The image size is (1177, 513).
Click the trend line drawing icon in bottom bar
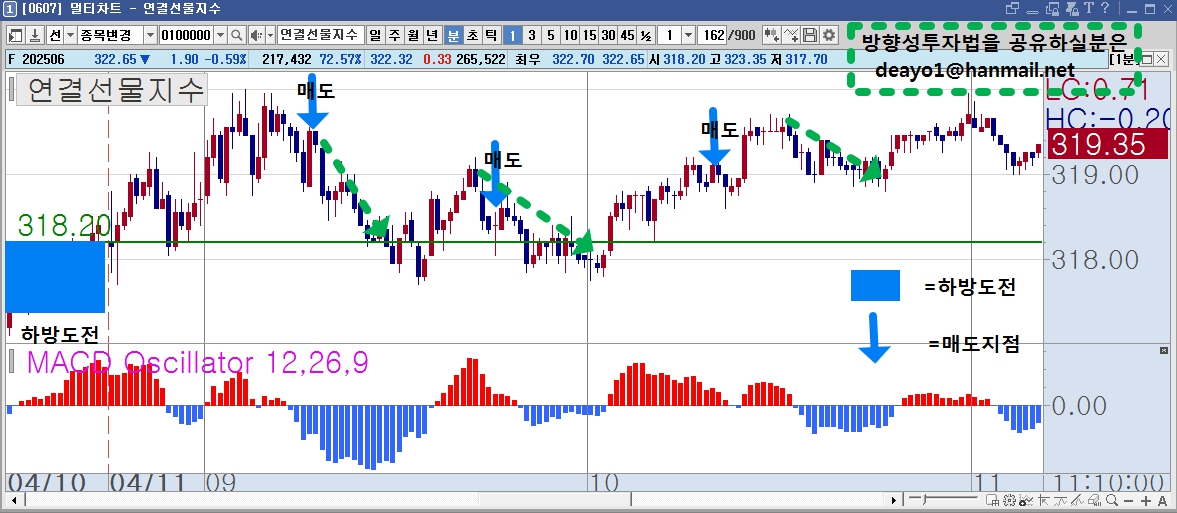(x=1078, y=500)
